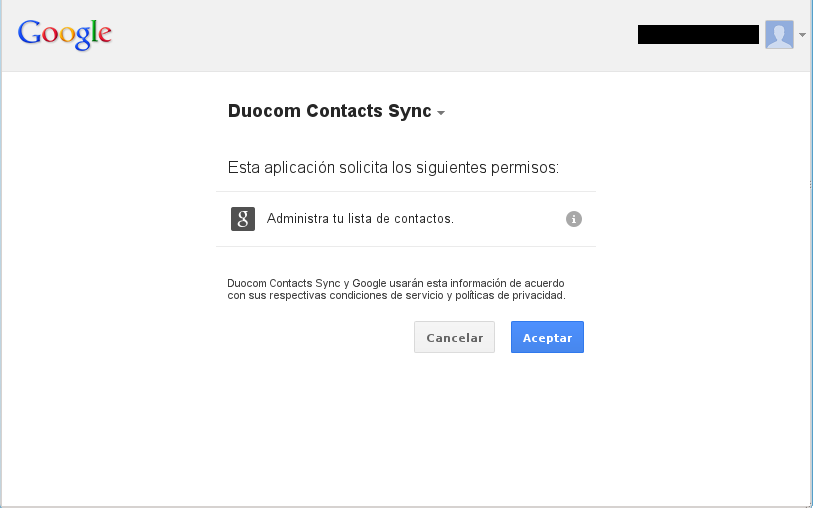Screen dimensions: 813x508
Task: Click the red 'e' ending Google logo
Action: [x=103, y=36]
